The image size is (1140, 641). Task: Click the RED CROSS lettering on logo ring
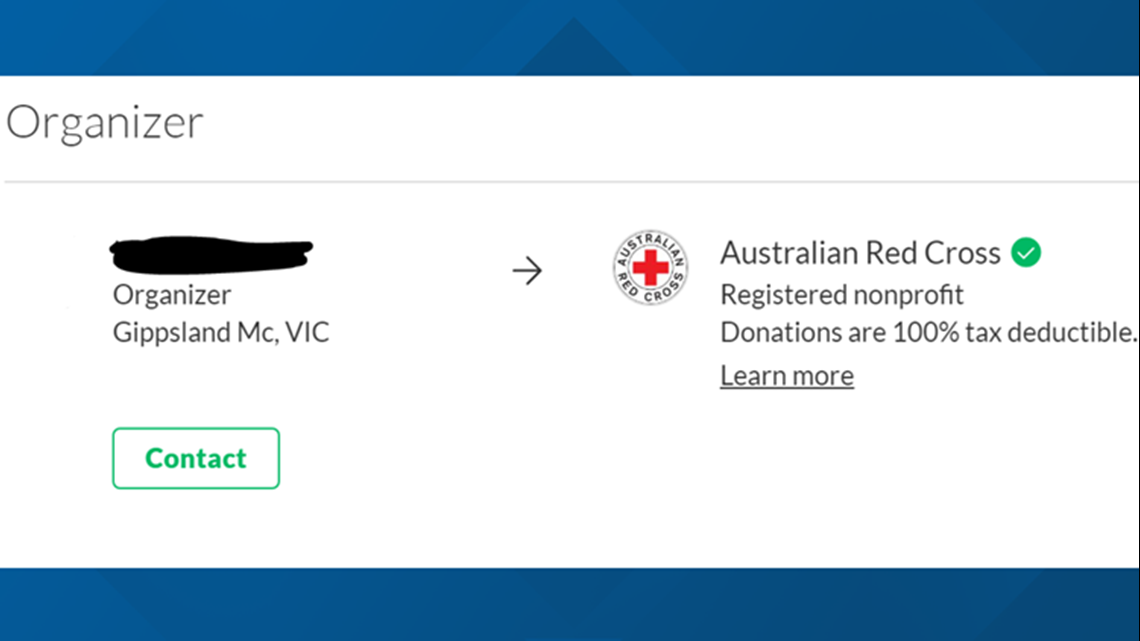coord(650,289)
